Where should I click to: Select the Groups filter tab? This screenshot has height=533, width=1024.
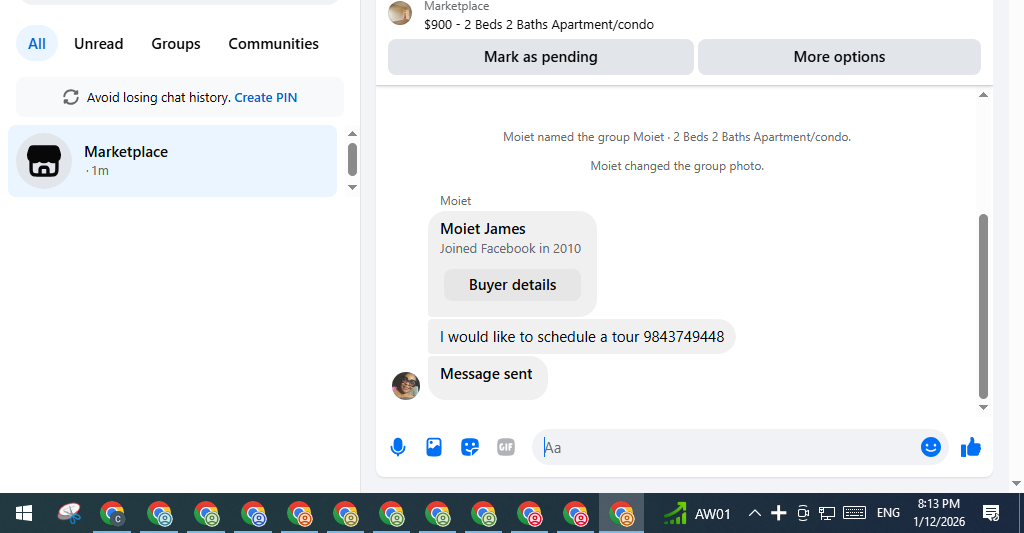(x=176, y=44)
